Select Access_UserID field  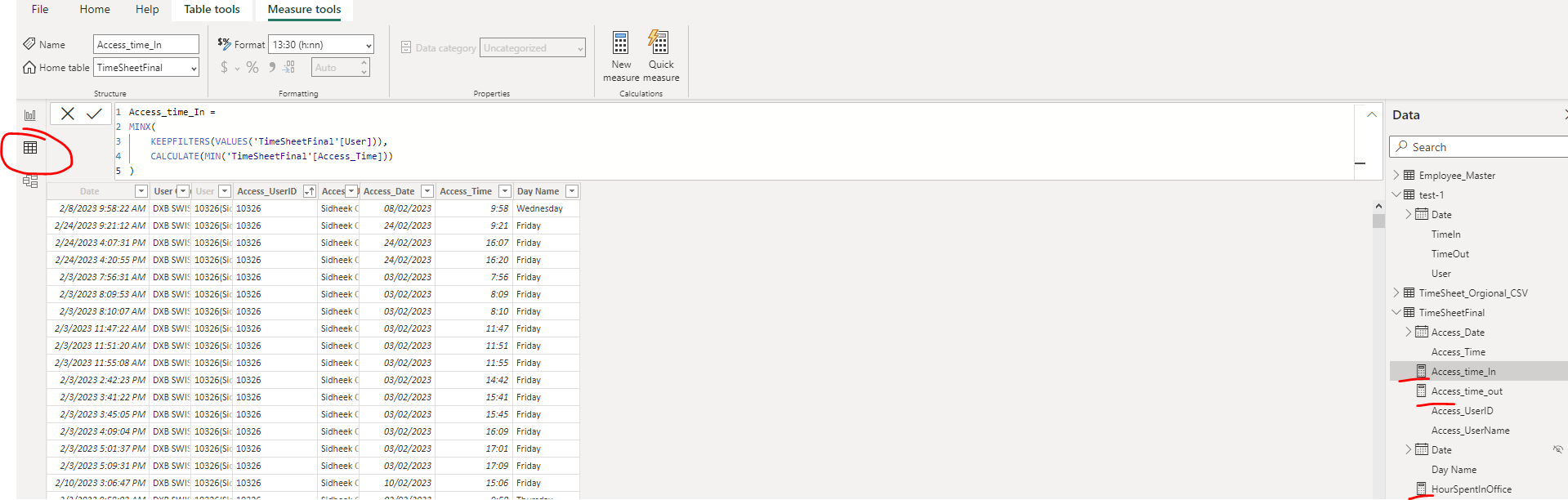(1462, 411)
